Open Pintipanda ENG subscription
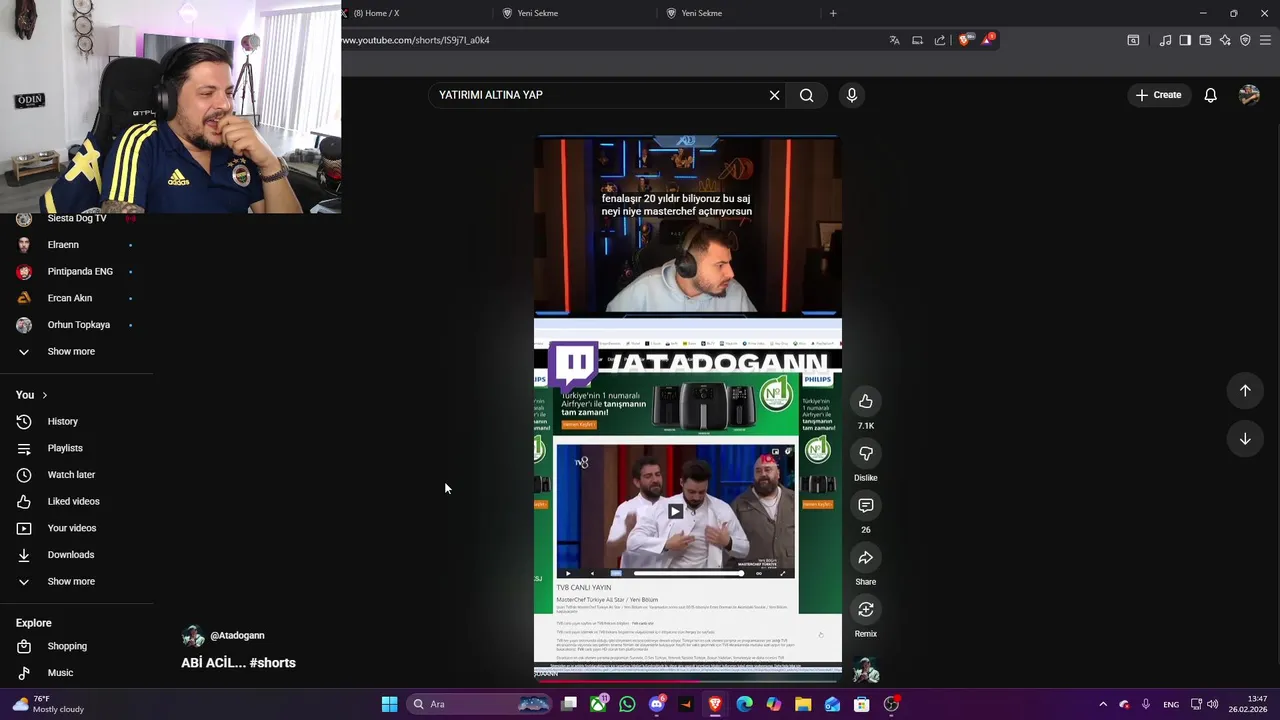This screenshot has height=720, width=1280. [76, 272]
